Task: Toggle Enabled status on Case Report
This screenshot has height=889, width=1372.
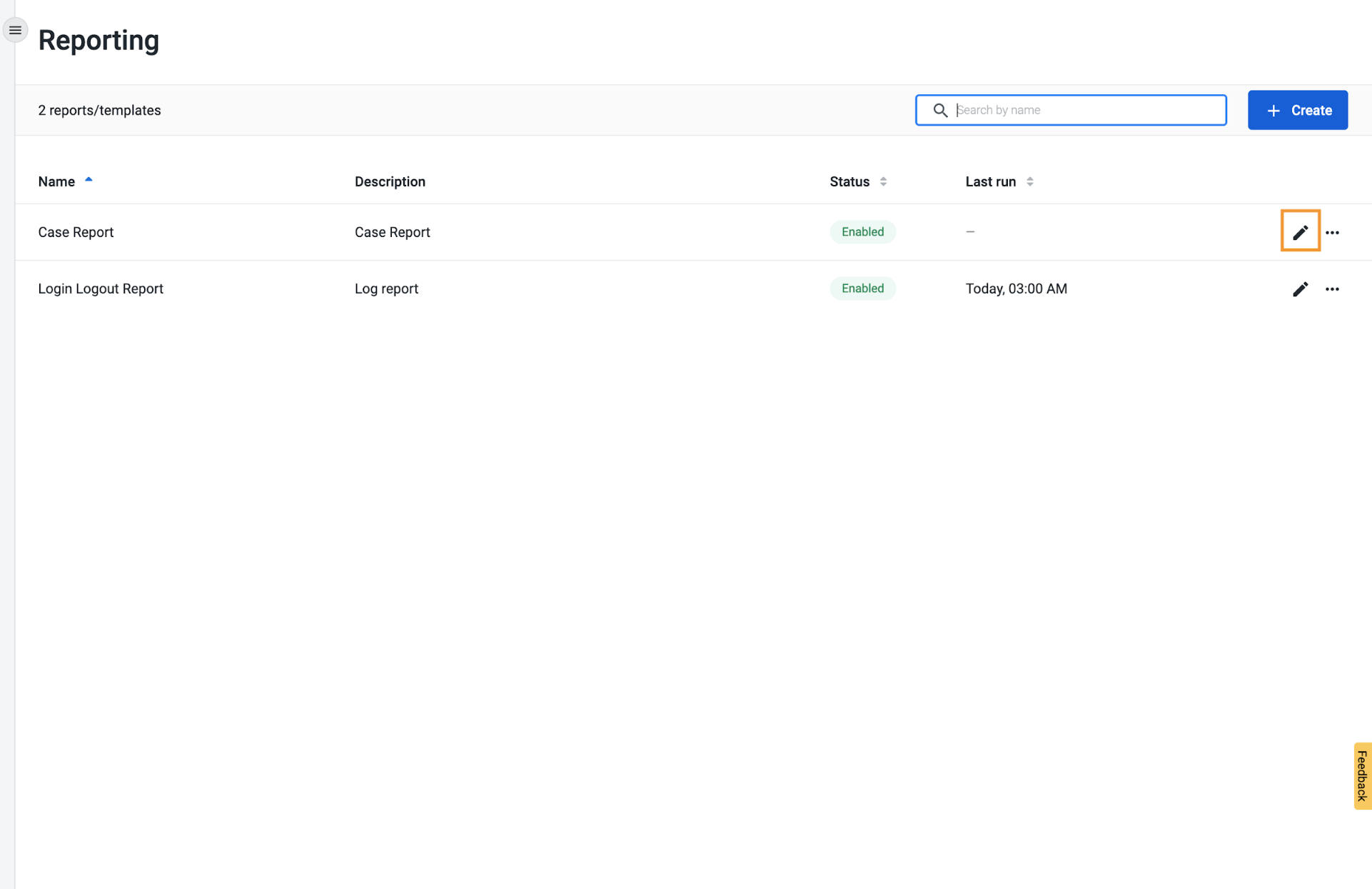Action: click(x=862, y=231)
